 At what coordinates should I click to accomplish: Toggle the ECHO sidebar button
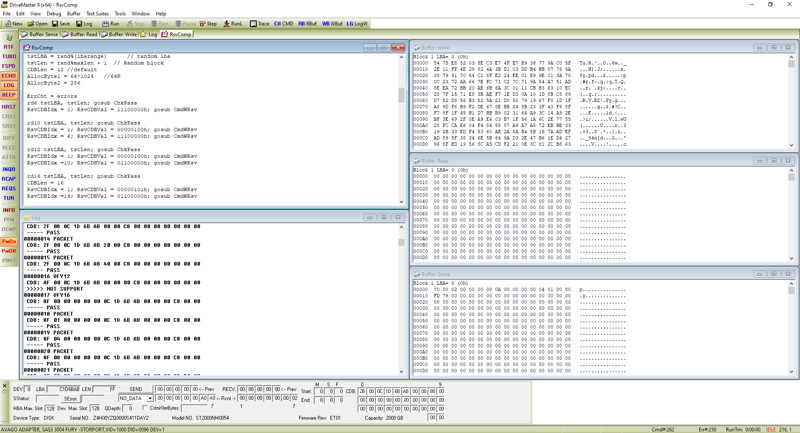[x=9, y=75]
